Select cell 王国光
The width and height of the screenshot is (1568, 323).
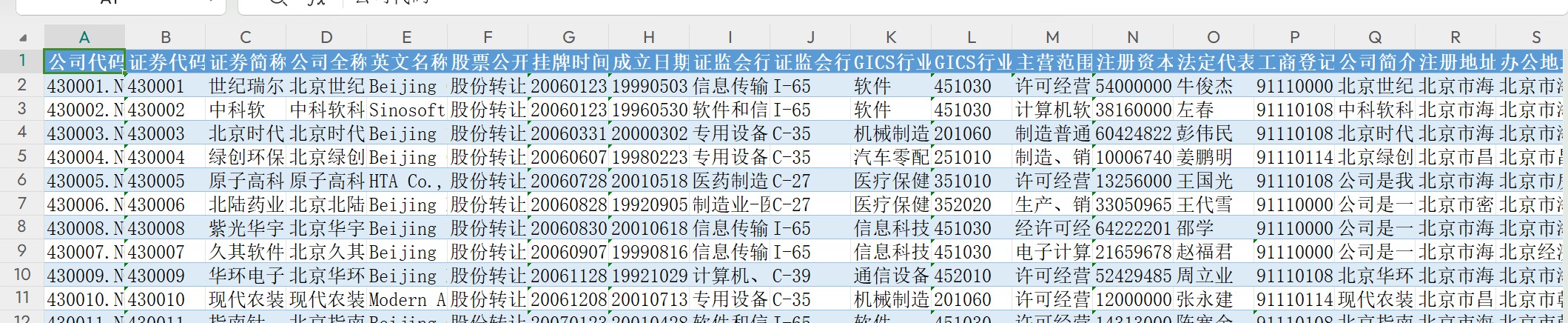point(1214,180)
